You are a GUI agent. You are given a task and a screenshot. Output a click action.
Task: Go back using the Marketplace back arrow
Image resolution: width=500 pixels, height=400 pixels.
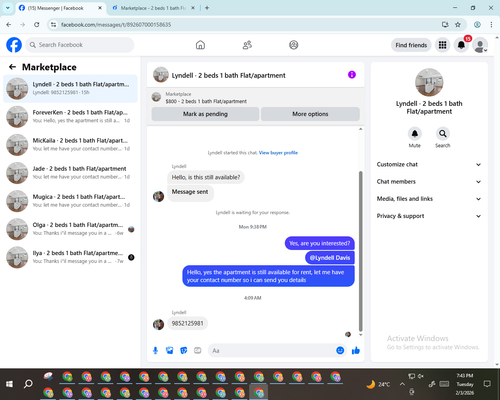13,67
